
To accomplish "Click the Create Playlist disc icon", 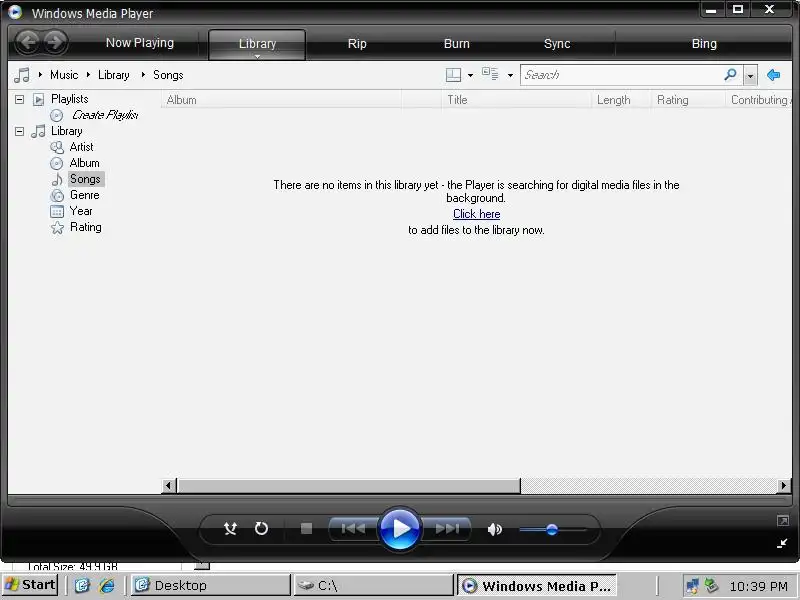I will coord(57,115).
